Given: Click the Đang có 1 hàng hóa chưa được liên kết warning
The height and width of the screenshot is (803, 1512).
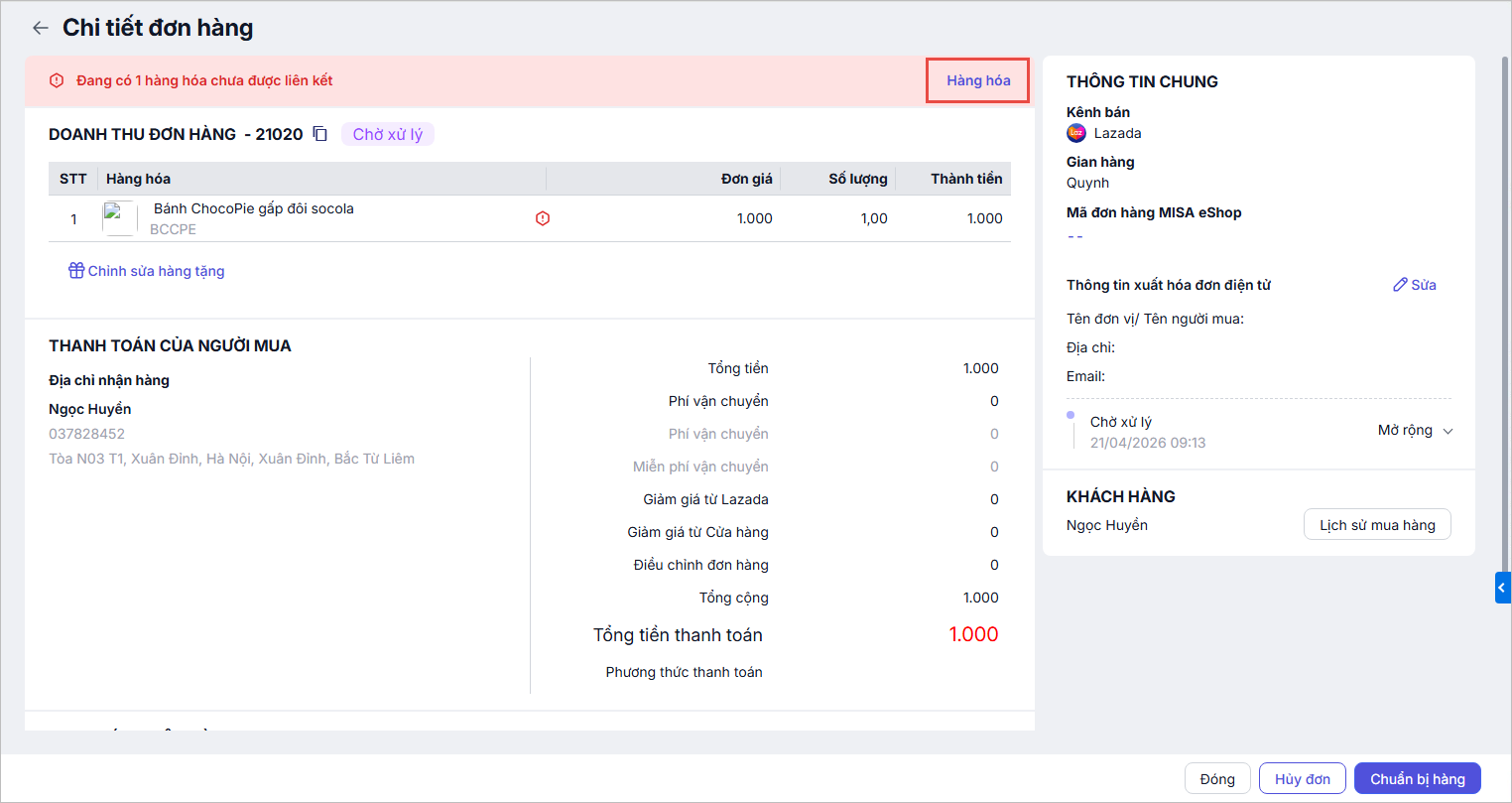Looking at the screenshot, I should [x=204, y=80].
